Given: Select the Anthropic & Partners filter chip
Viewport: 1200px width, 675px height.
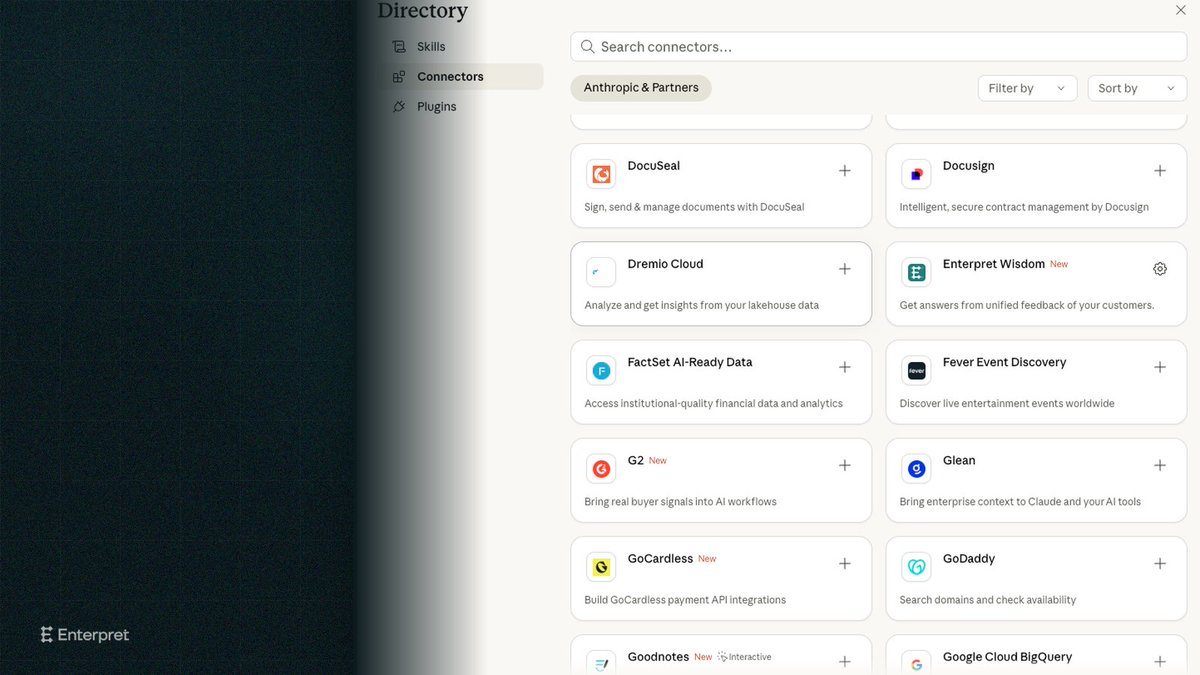Looking at the screenshot, I should click(x=641, y=88).
